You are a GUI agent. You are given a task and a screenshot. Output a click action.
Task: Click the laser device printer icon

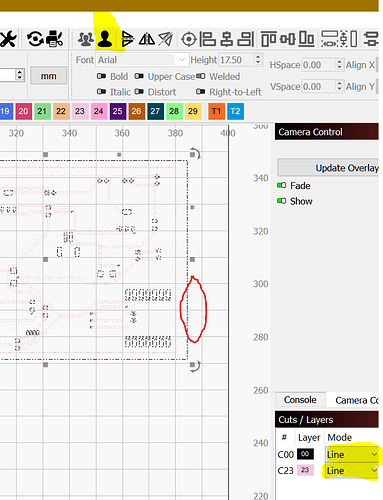click(x=54, y=39)
